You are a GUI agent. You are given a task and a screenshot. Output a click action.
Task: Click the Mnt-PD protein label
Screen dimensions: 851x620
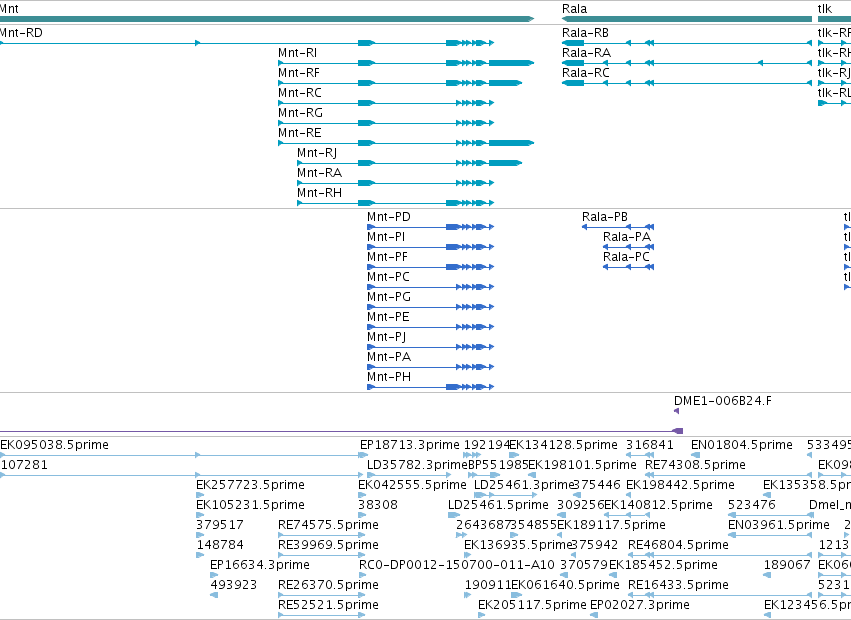(x=389, y=217)
